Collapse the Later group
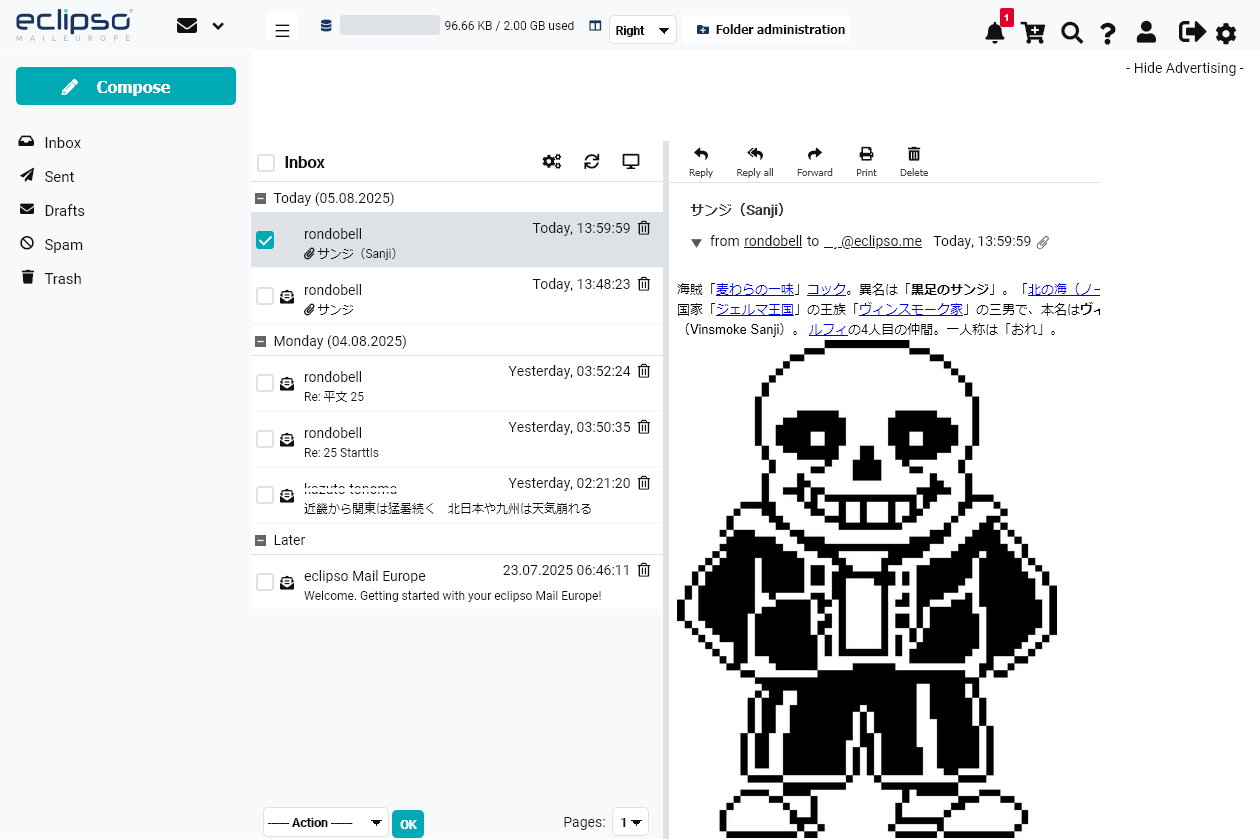Screen dimensions: 1260x840 point(261,540)
